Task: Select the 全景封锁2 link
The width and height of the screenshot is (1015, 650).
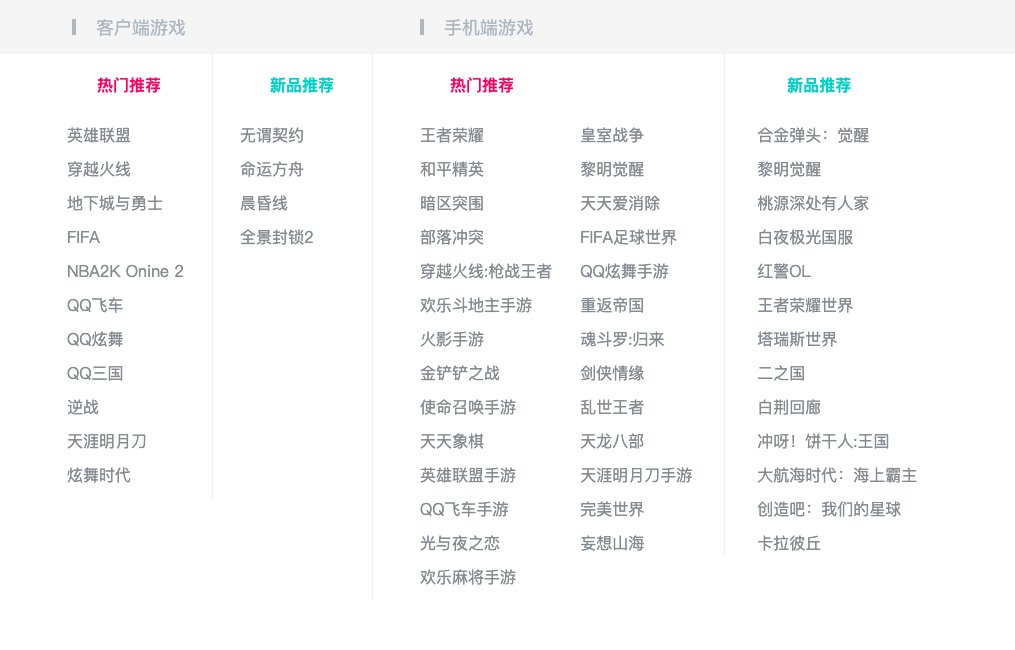Action: (277, 237)
